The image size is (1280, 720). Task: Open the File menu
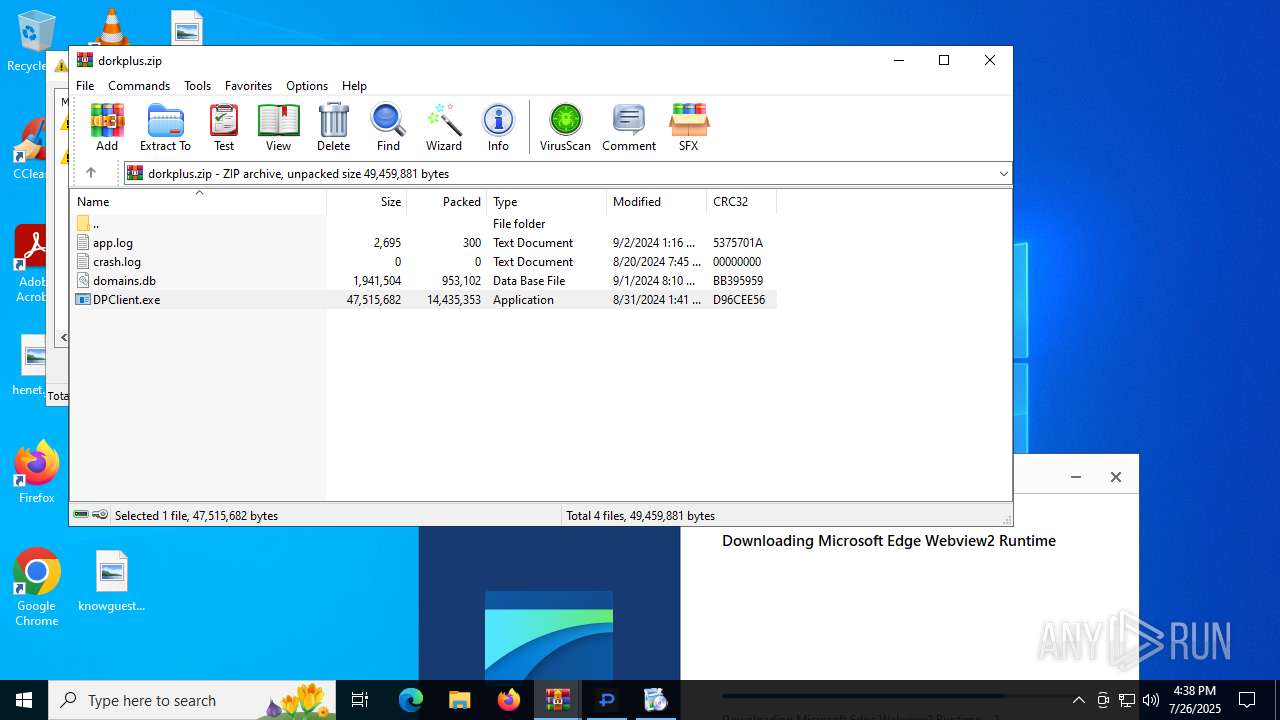click(85, 86)
